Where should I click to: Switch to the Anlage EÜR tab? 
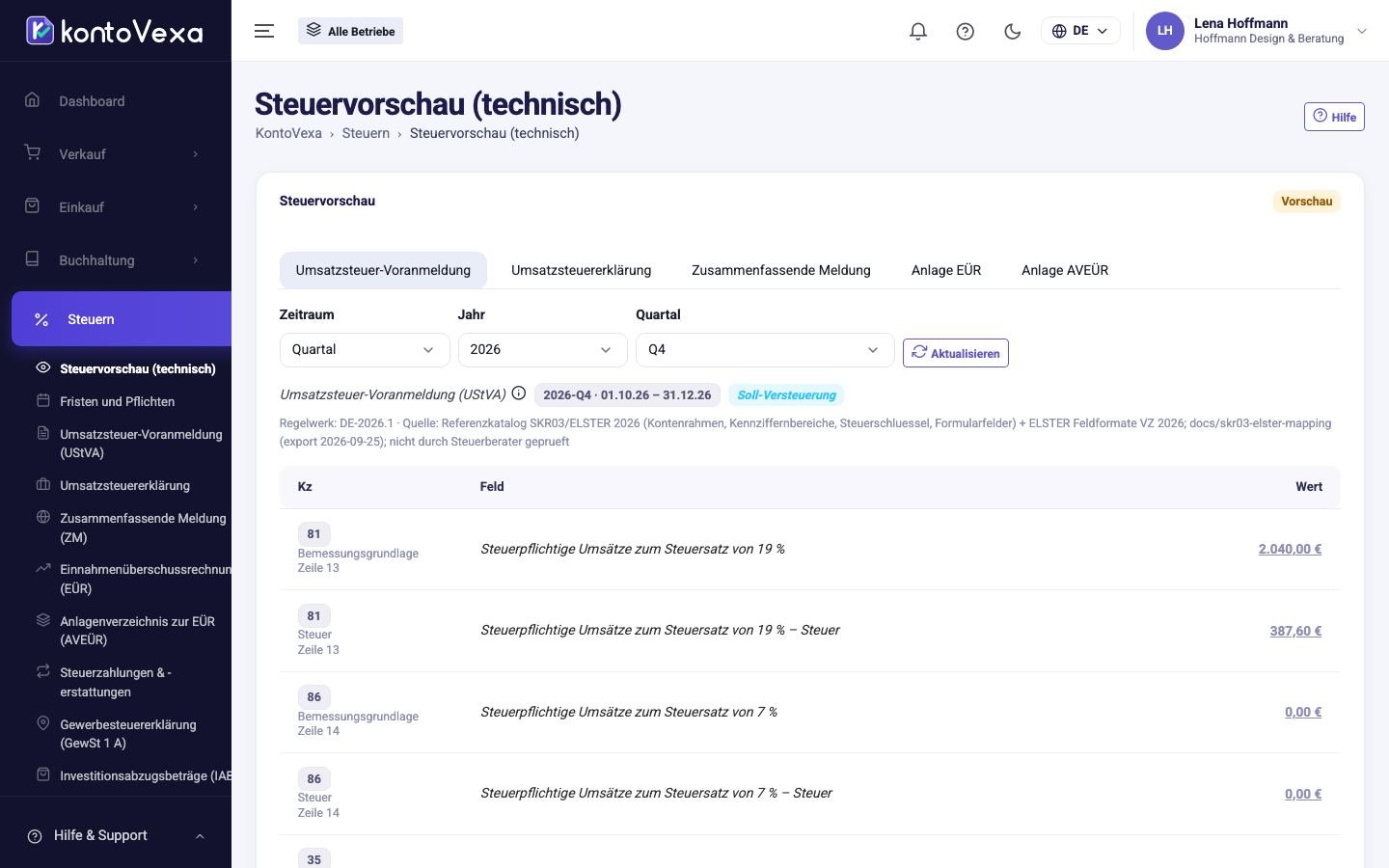(x=946, y=270)
